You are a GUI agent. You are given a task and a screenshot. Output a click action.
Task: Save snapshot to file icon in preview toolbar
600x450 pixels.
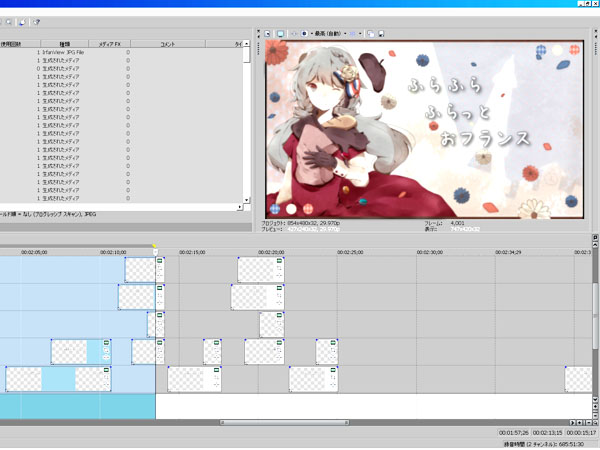pos(381,34)
